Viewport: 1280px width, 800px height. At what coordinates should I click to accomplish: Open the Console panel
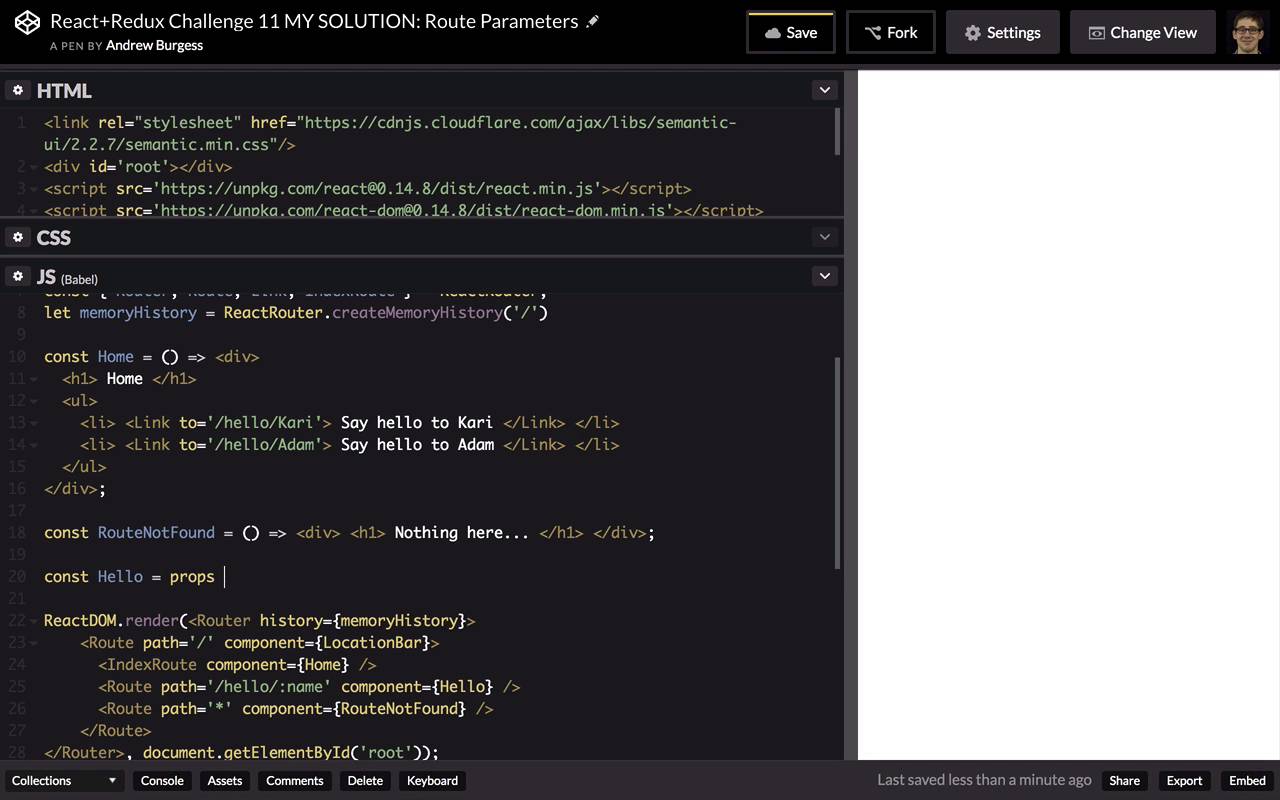click(x=162, y=781)
